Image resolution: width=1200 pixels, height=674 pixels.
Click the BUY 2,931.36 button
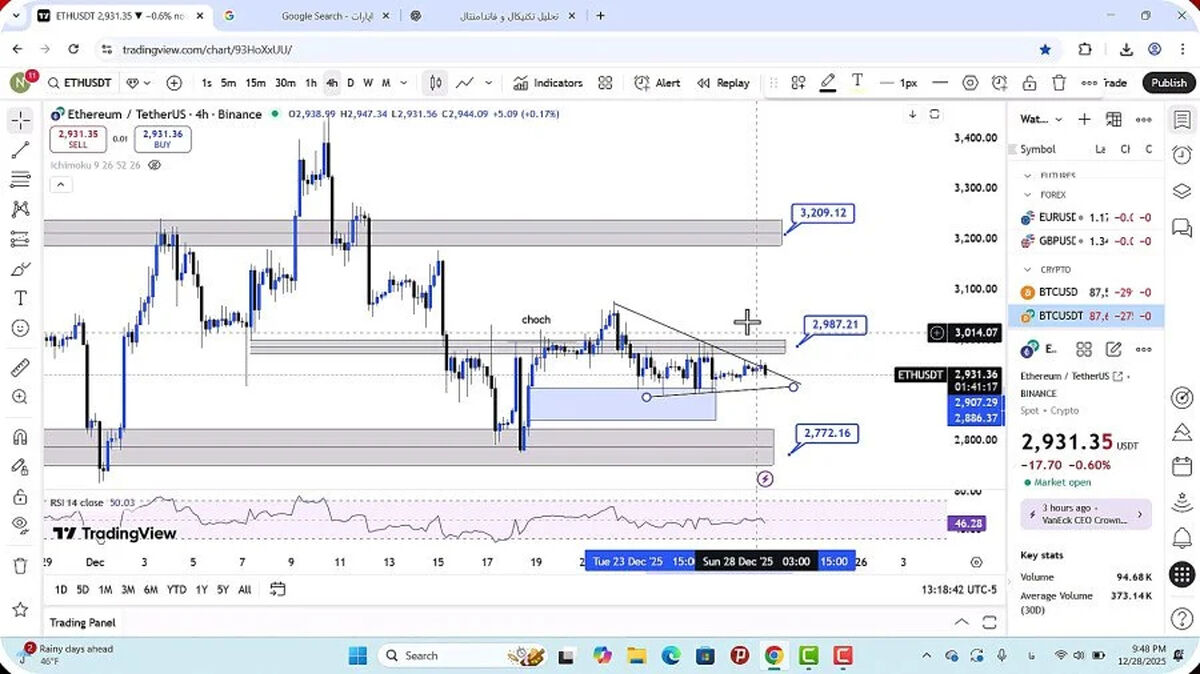(x=162, y=139)
